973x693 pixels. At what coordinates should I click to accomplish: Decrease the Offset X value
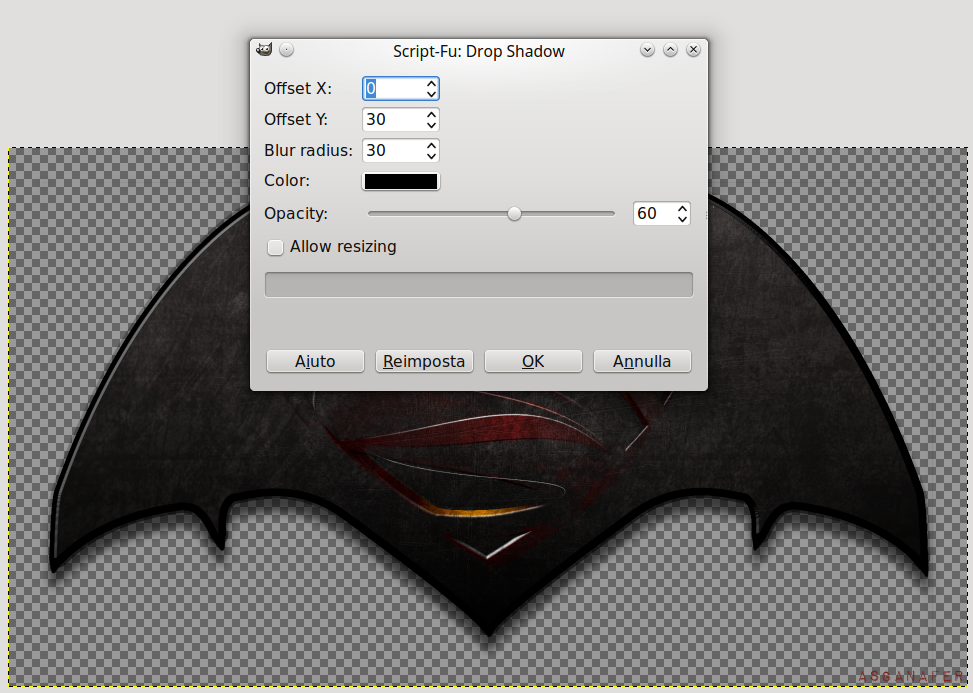click(432, 94)
